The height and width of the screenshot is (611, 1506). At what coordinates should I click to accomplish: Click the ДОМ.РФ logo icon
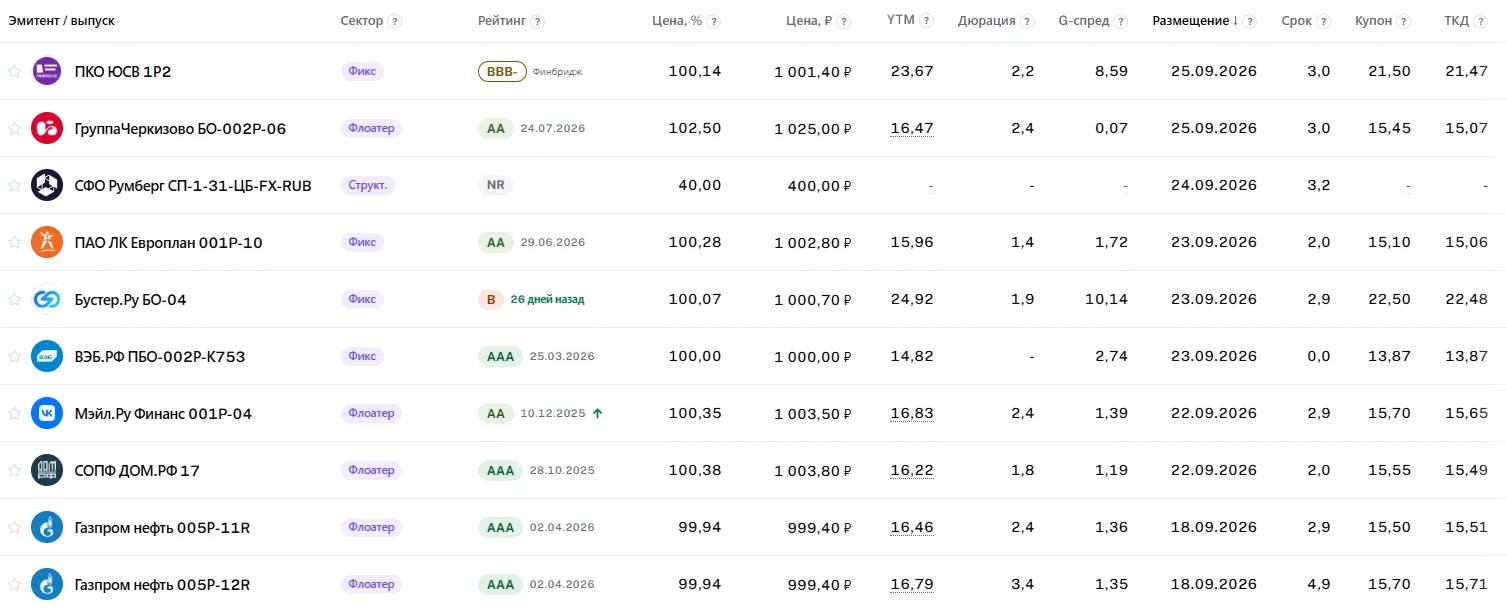coord(47,470)
